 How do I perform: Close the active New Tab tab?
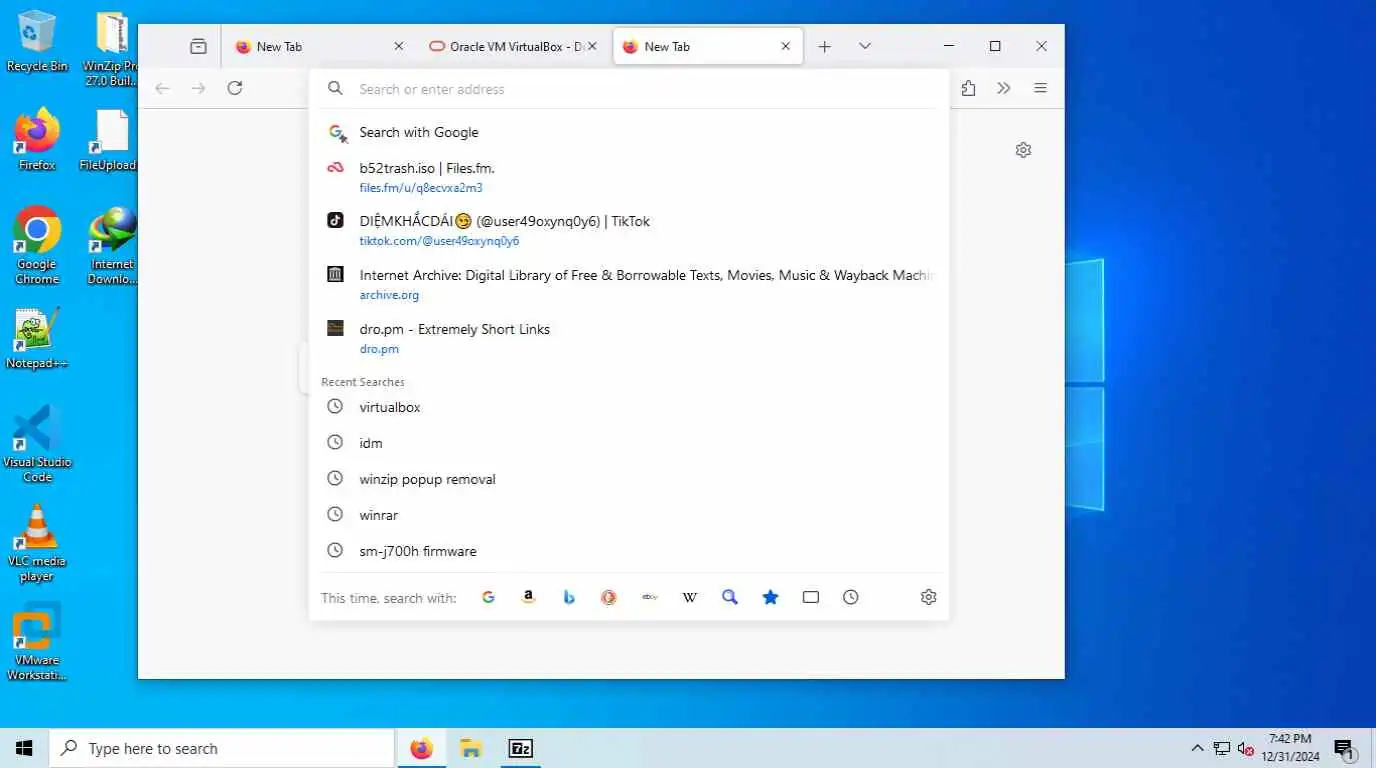pos(786,46)
